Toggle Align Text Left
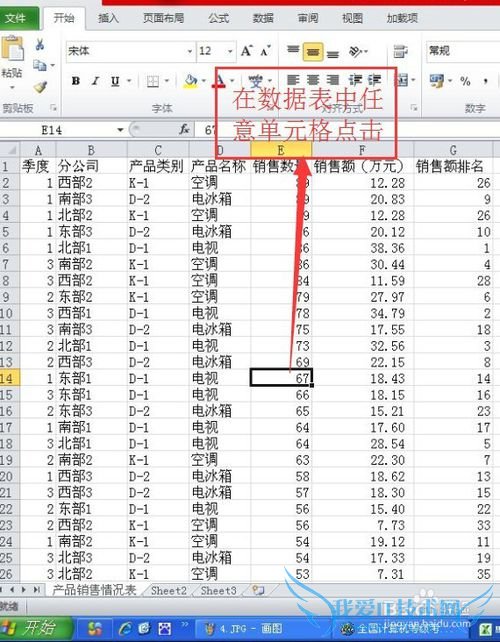The height and width of the screenshot is (642, 500). [x=293, y=80]
